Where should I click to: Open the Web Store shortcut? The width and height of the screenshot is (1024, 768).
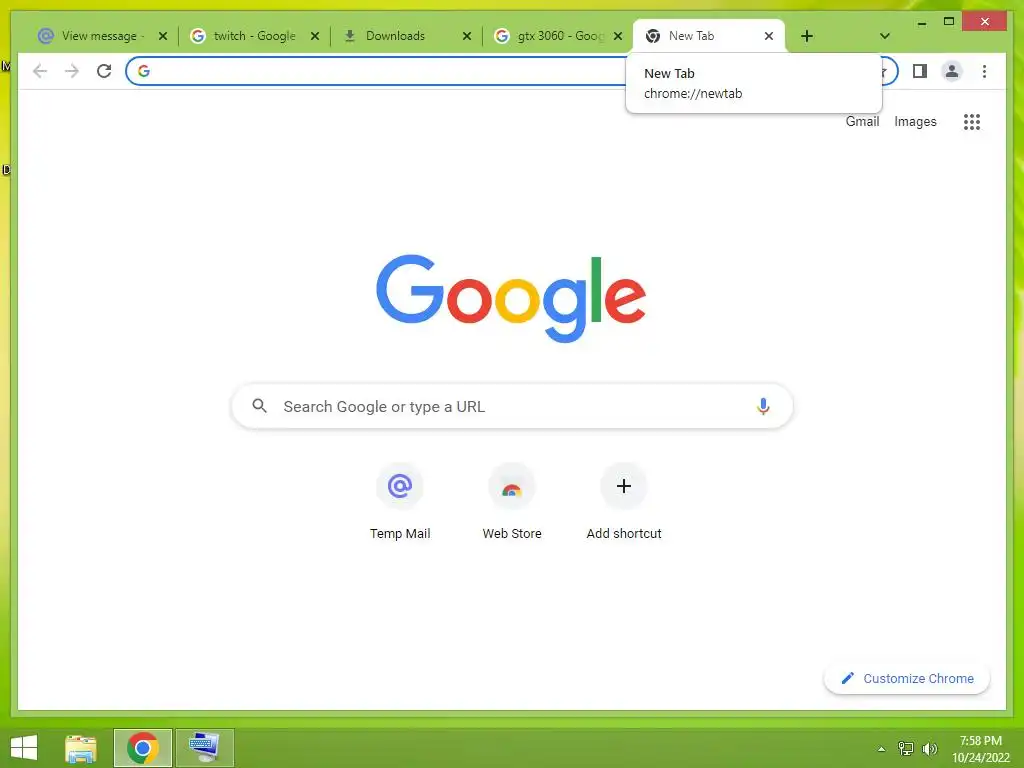click(511, 502)
